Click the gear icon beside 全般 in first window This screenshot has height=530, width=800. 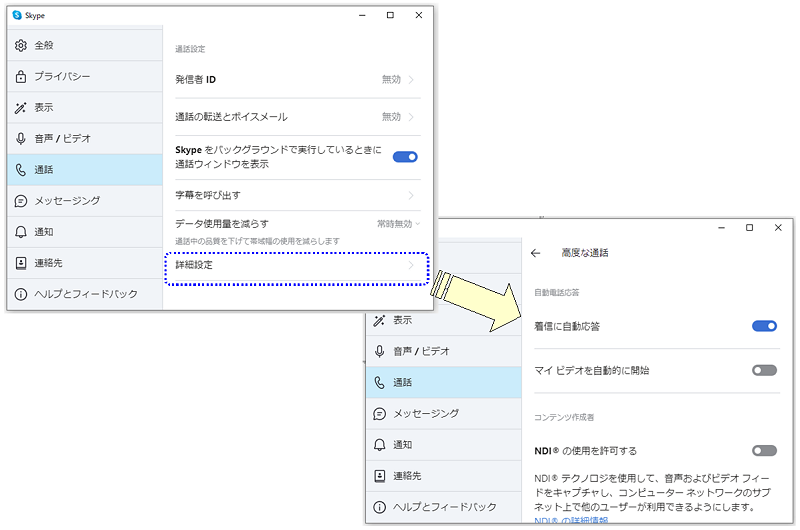click(x=20, y=45)
